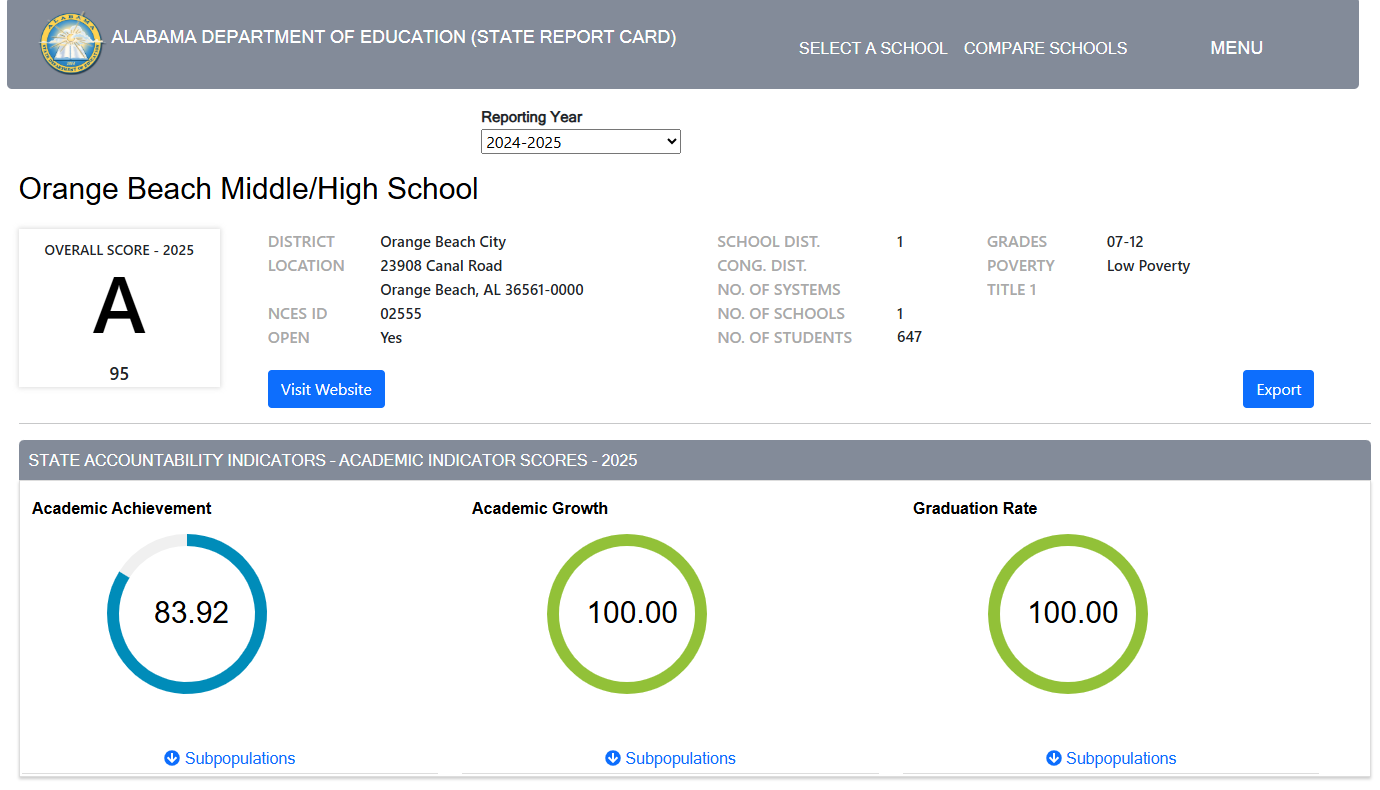
Task: Click the arrow icon beside Academic Growth Subpopulations
Action: (x=612, y=758)
